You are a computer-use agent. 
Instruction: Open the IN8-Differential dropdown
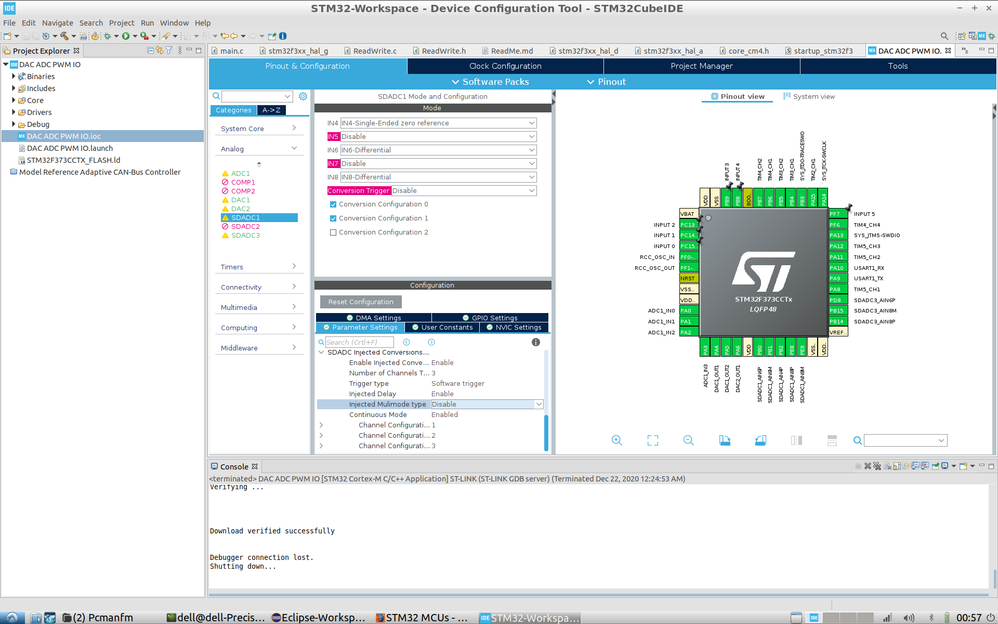(438, 177)
